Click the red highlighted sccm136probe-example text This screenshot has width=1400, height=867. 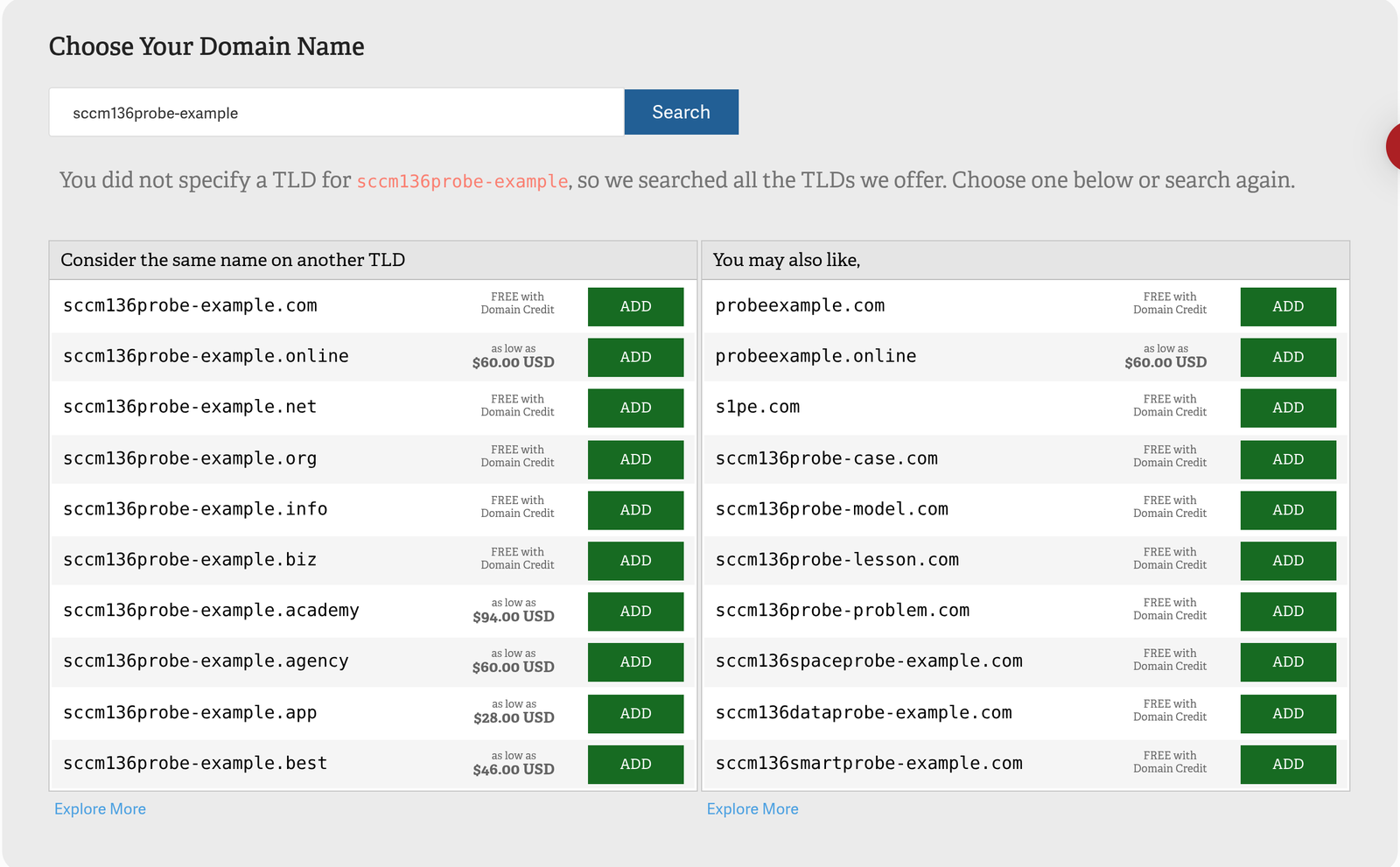click(462, 181)
